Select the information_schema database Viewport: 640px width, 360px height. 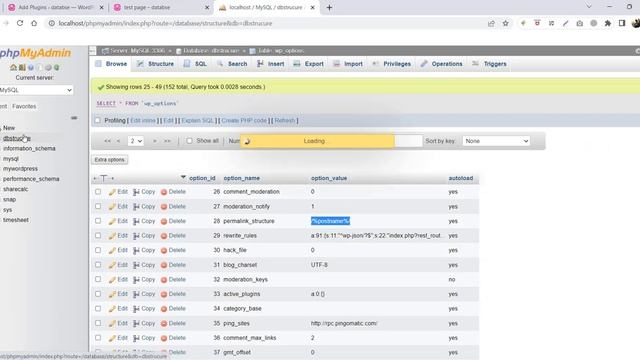pyautogui.click(x=29, y=149)
